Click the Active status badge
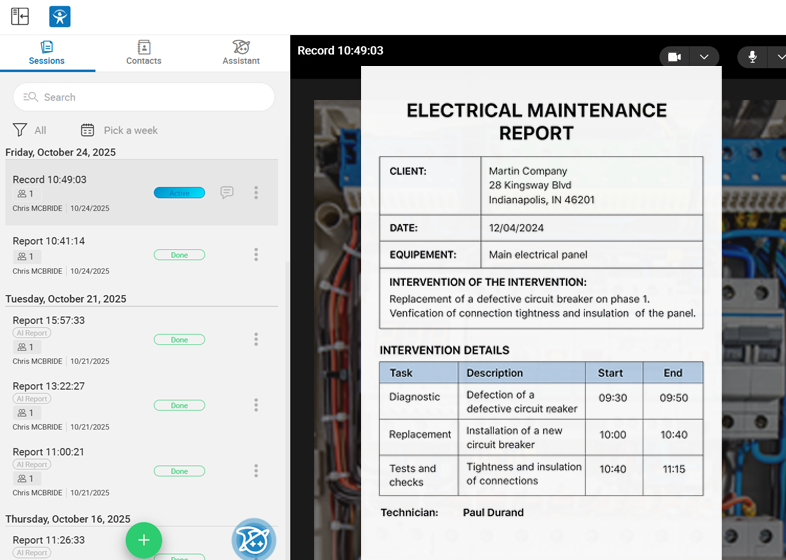Viewport: 786px width, 560px height. click(x=179, y=193)
